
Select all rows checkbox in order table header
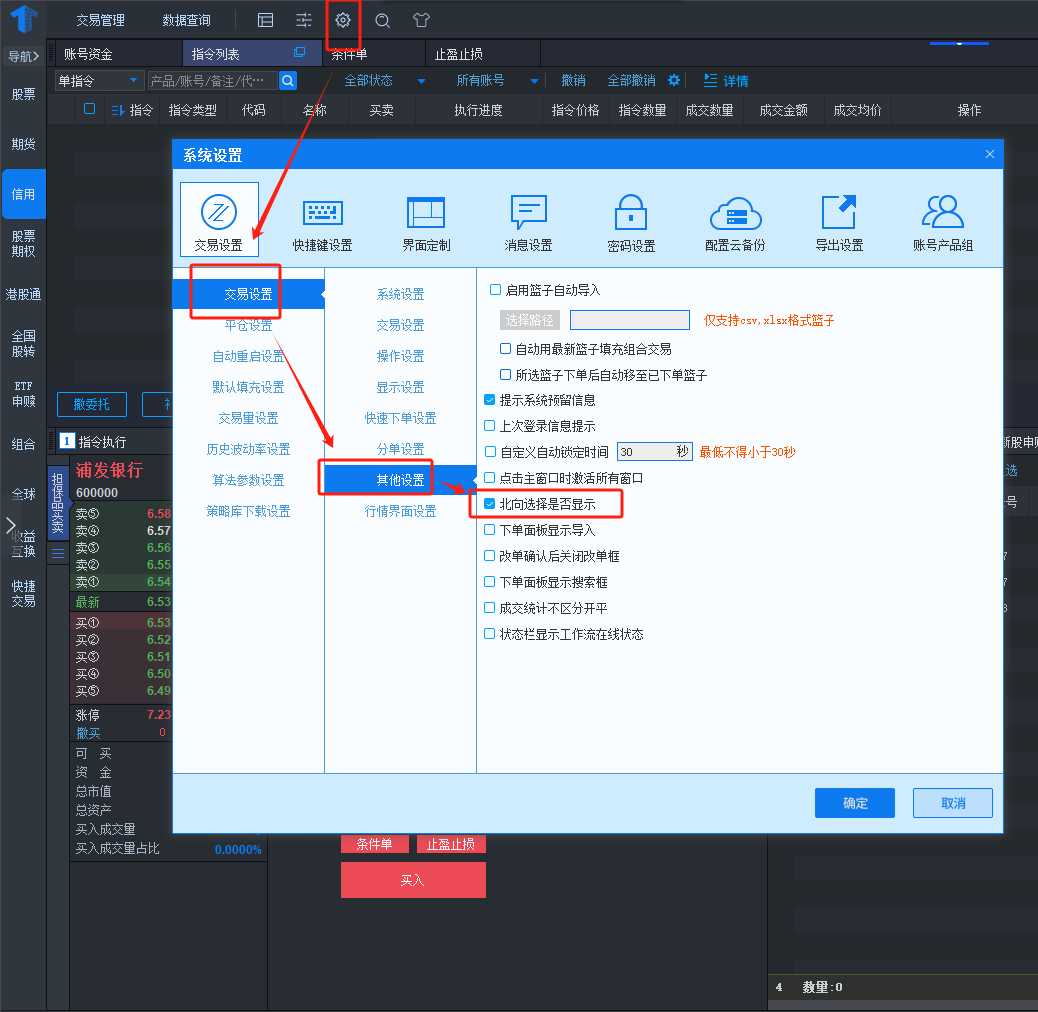[89, 109]
